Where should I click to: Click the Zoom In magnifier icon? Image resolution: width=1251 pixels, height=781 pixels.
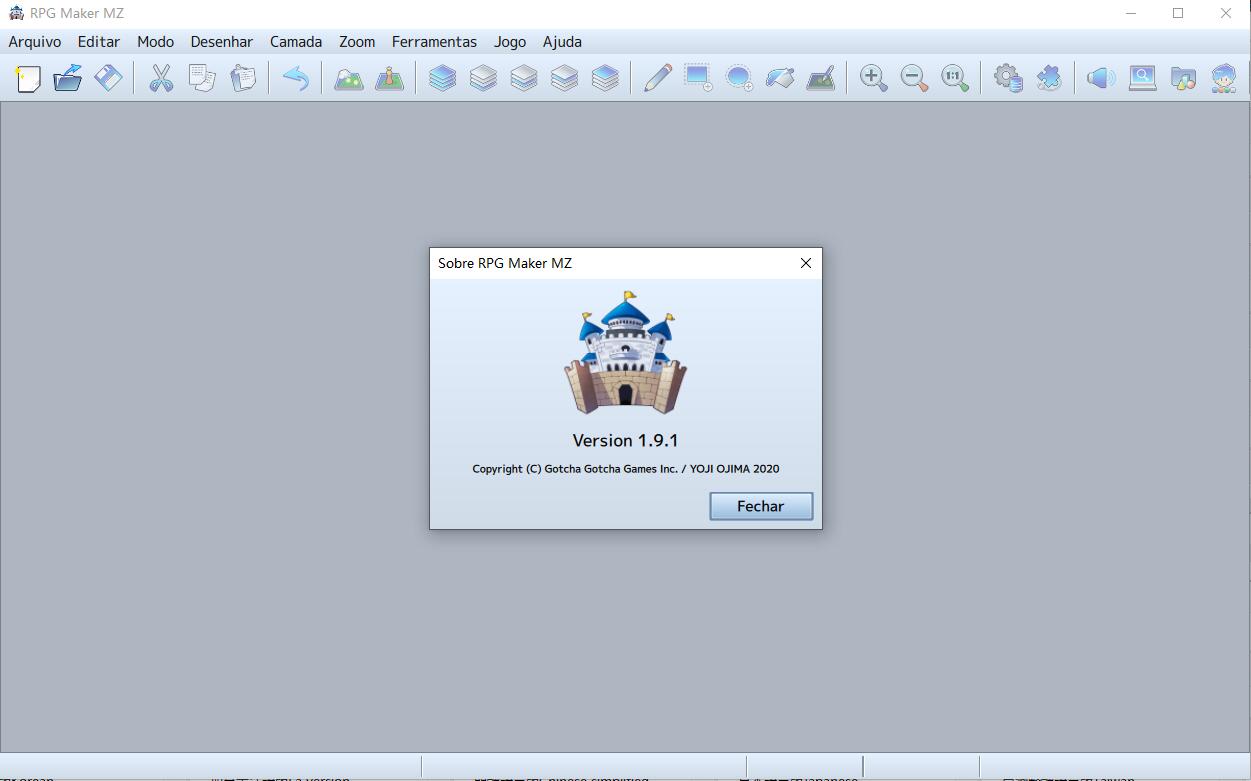pyautogui.click(x=873, y=78)
